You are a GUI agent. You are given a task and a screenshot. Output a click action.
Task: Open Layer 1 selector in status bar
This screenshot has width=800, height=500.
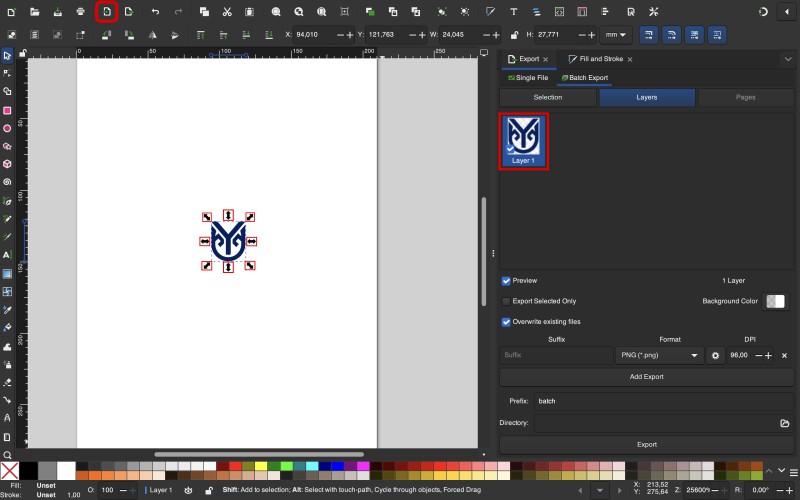click(159, 490)
